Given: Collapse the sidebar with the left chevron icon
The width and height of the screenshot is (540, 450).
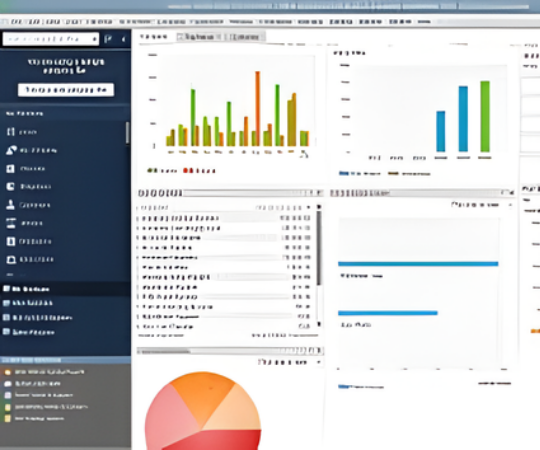Looking at the screenshot, I should (123, 39).
